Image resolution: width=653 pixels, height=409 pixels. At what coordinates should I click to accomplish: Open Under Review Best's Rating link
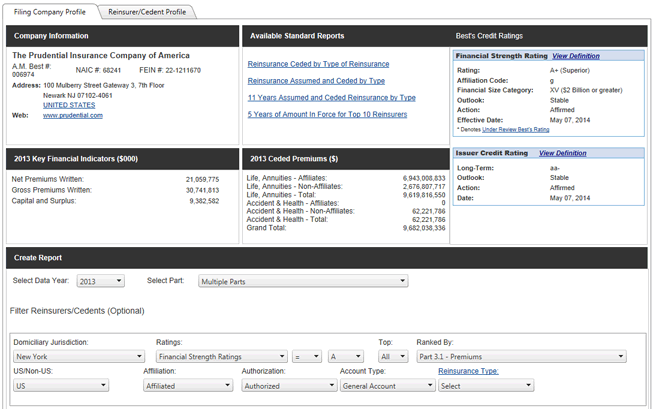(x=516, y=130)
